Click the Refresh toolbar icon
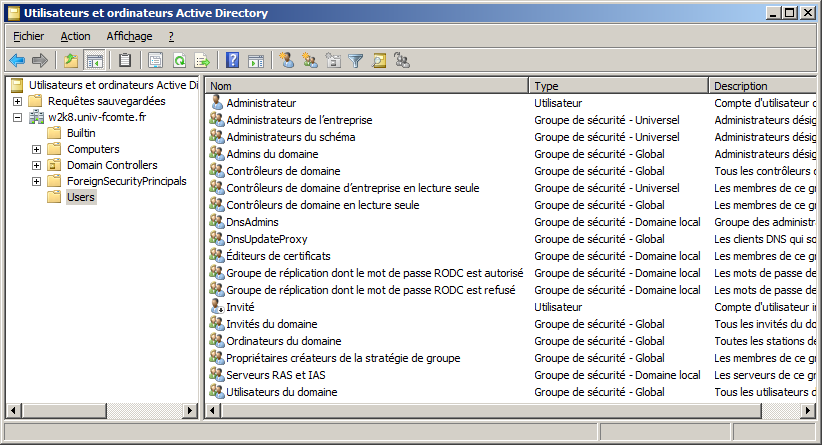Viewport: 822px width, 445px height. (179, 61)
